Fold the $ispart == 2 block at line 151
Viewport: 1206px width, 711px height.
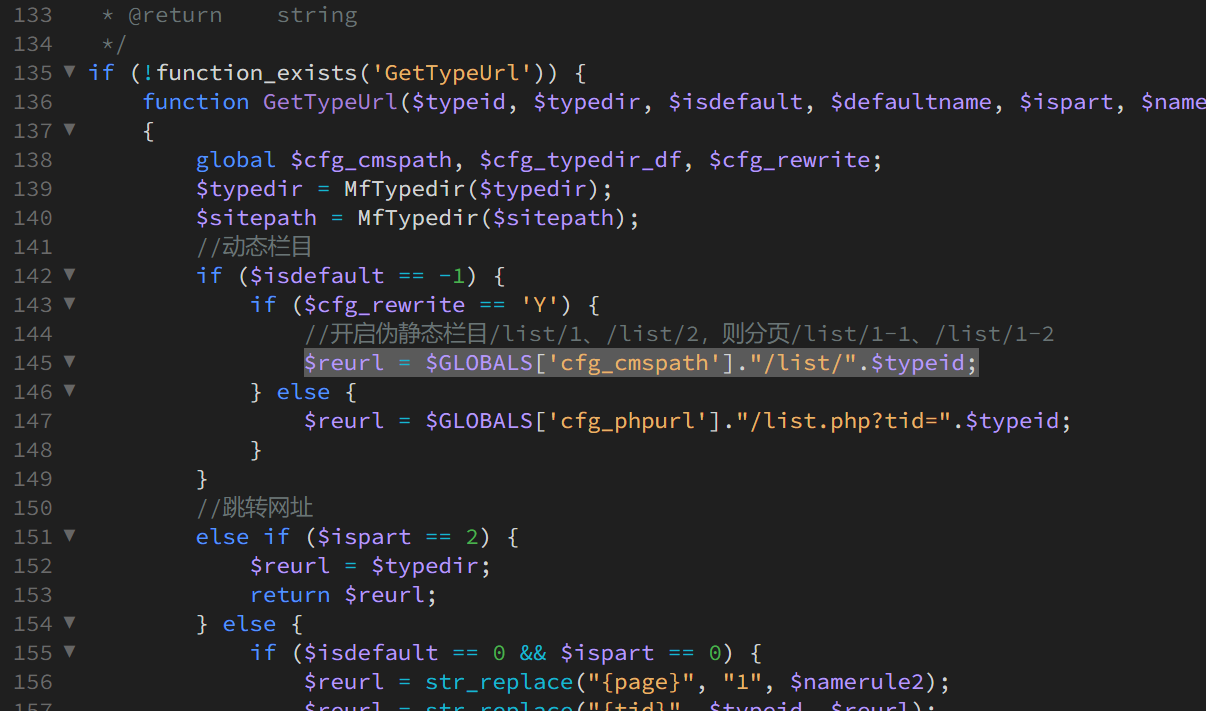(69, 535)
